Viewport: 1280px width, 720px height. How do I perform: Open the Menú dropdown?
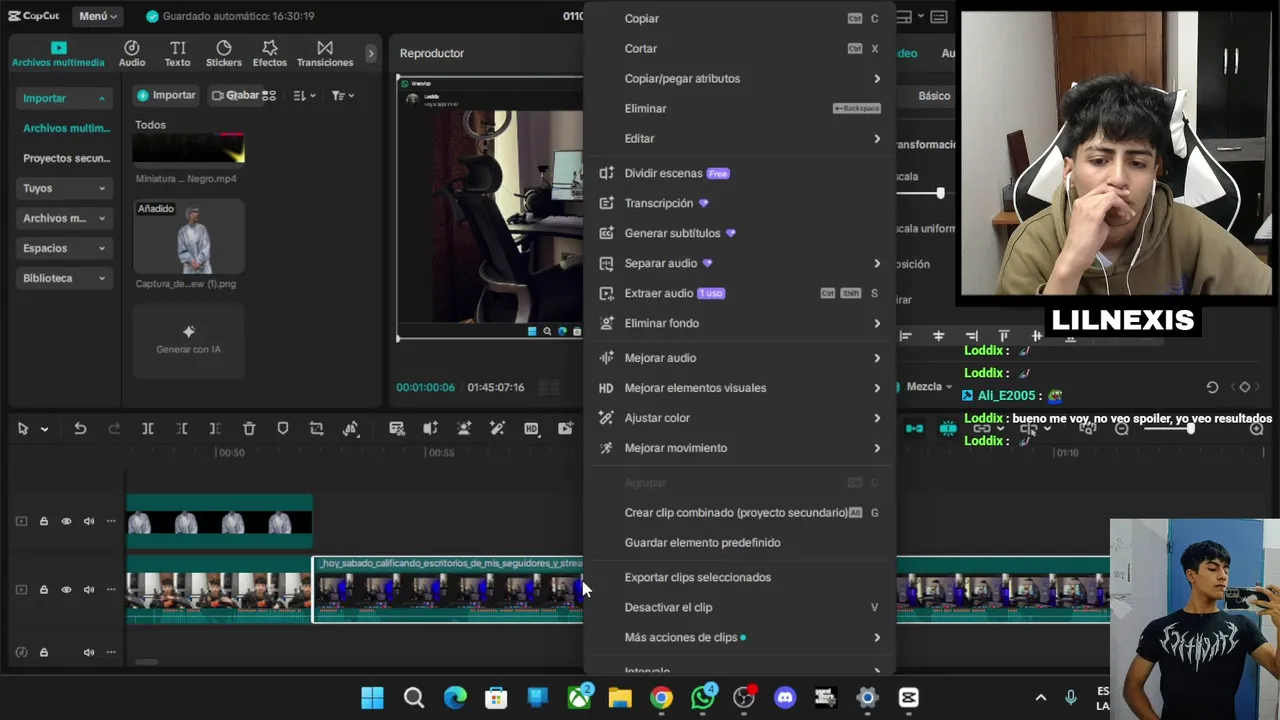pyautogui.click(x=98, y=16)
